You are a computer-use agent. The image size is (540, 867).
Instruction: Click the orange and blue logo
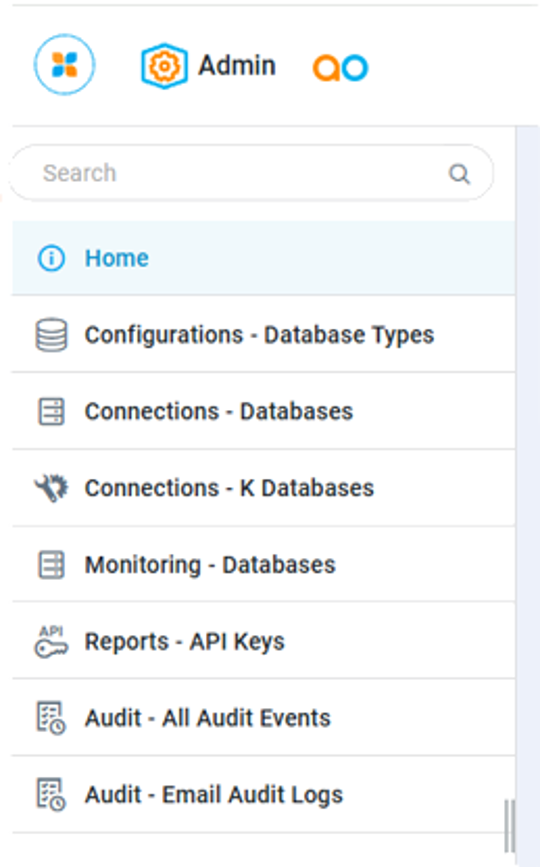tap(340, 68)
